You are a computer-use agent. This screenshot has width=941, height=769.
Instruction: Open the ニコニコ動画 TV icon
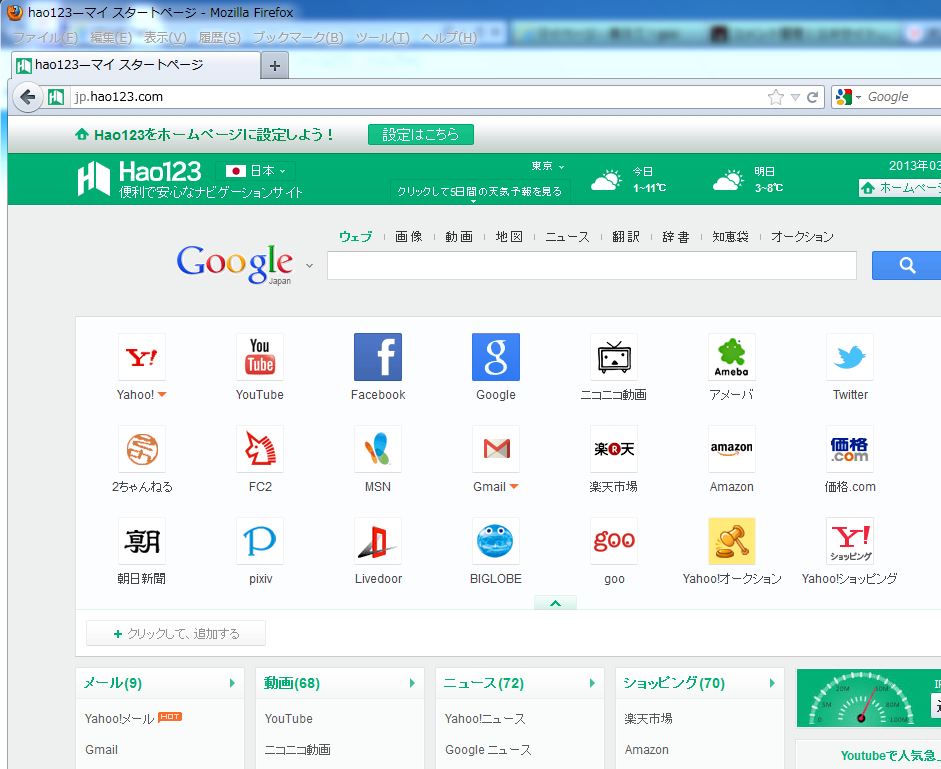coord(614,357)
